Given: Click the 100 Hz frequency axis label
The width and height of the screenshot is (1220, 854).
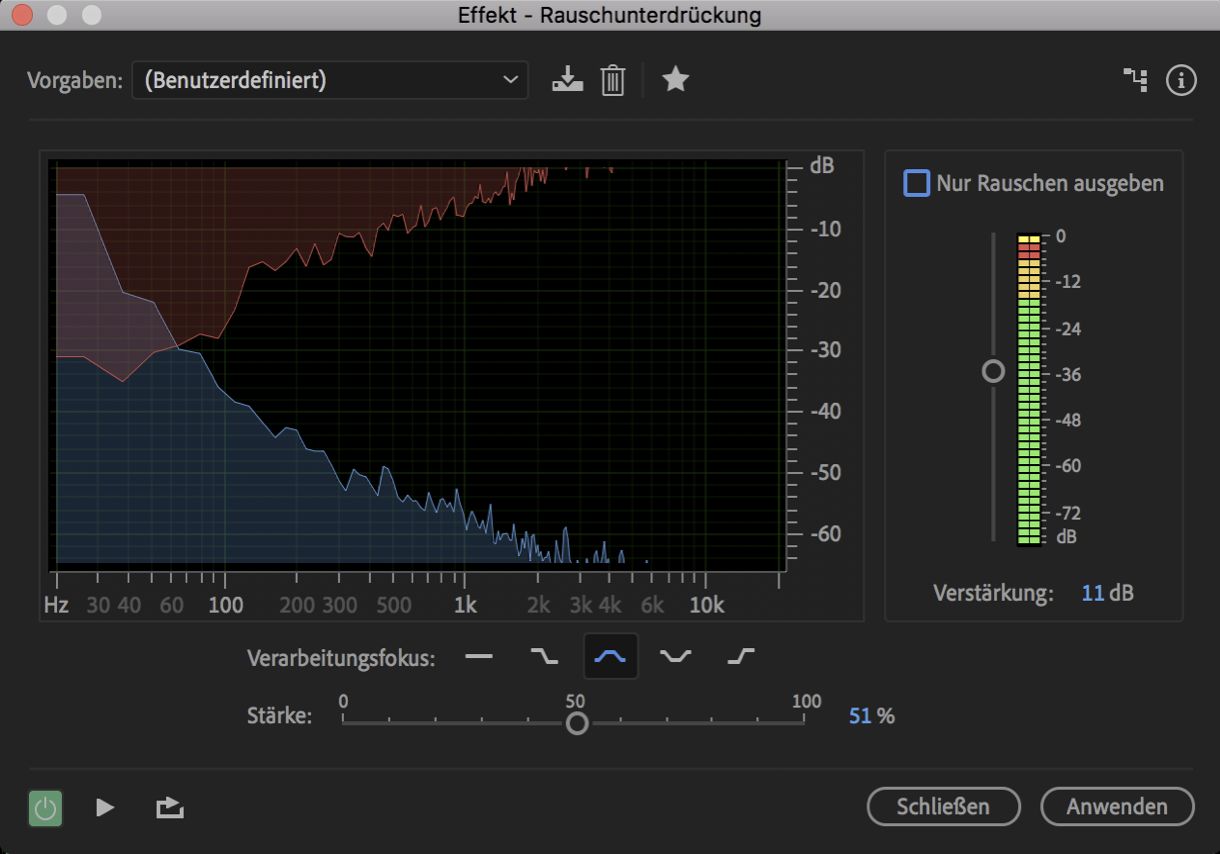Looking at the screenshot, I should 226,605.
